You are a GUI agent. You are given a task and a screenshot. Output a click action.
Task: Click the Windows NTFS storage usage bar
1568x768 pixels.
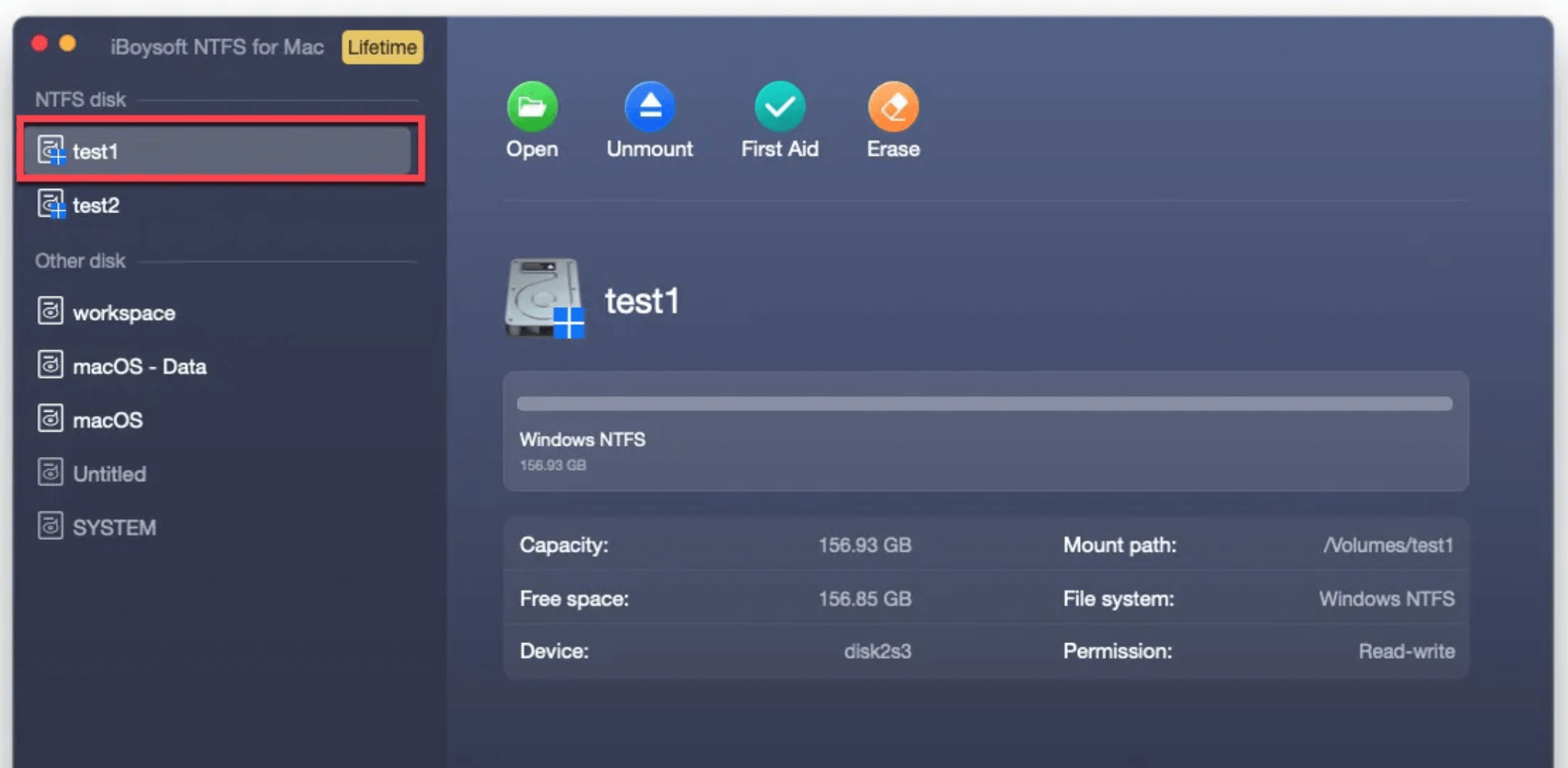coord(982,404)
